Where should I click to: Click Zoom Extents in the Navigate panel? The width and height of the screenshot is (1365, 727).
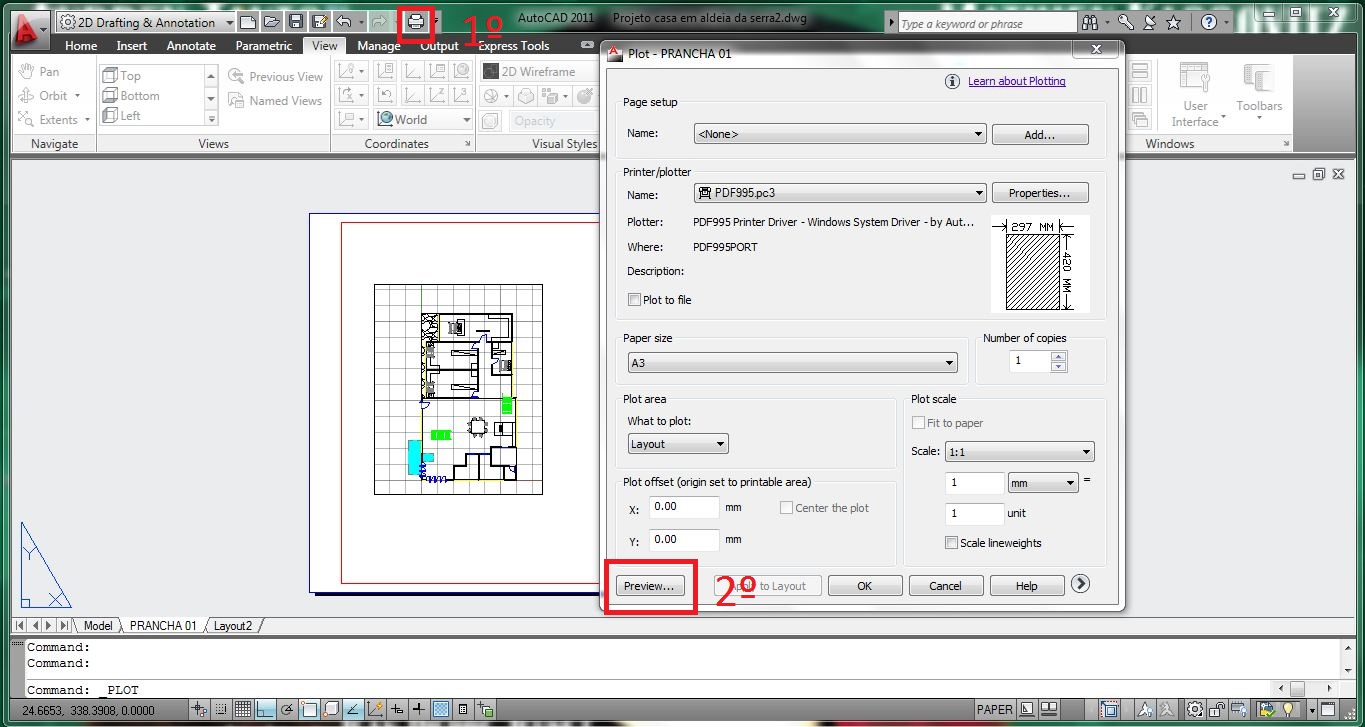46,119
